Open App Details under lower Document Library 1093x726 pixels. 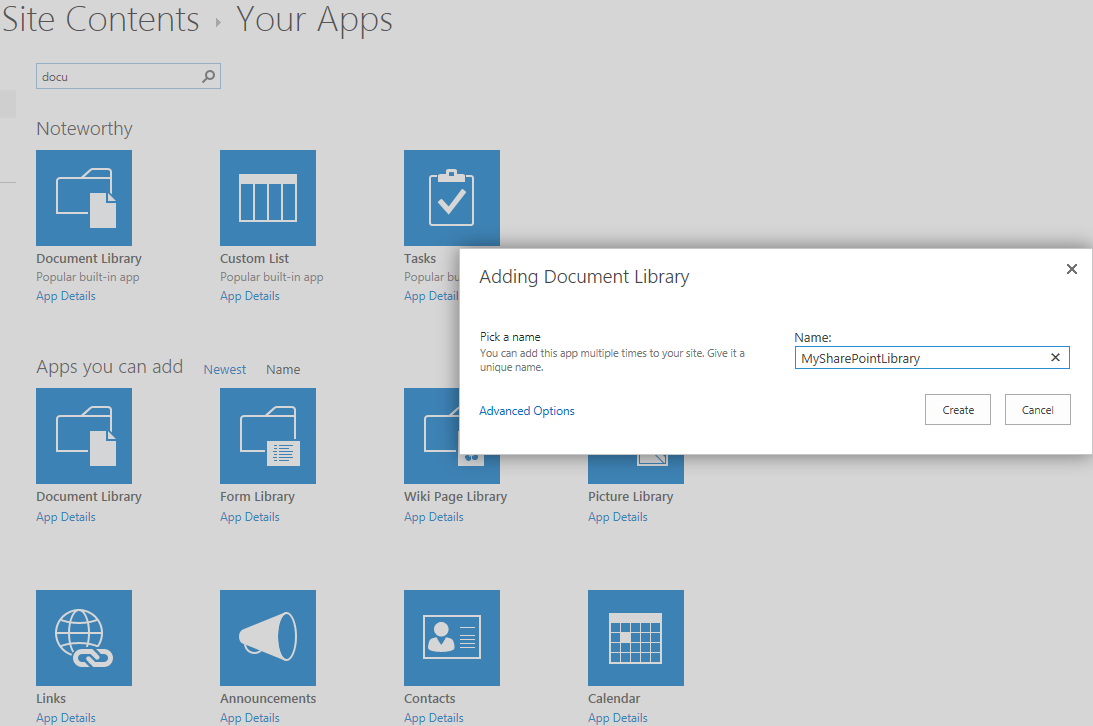(66, 517)
